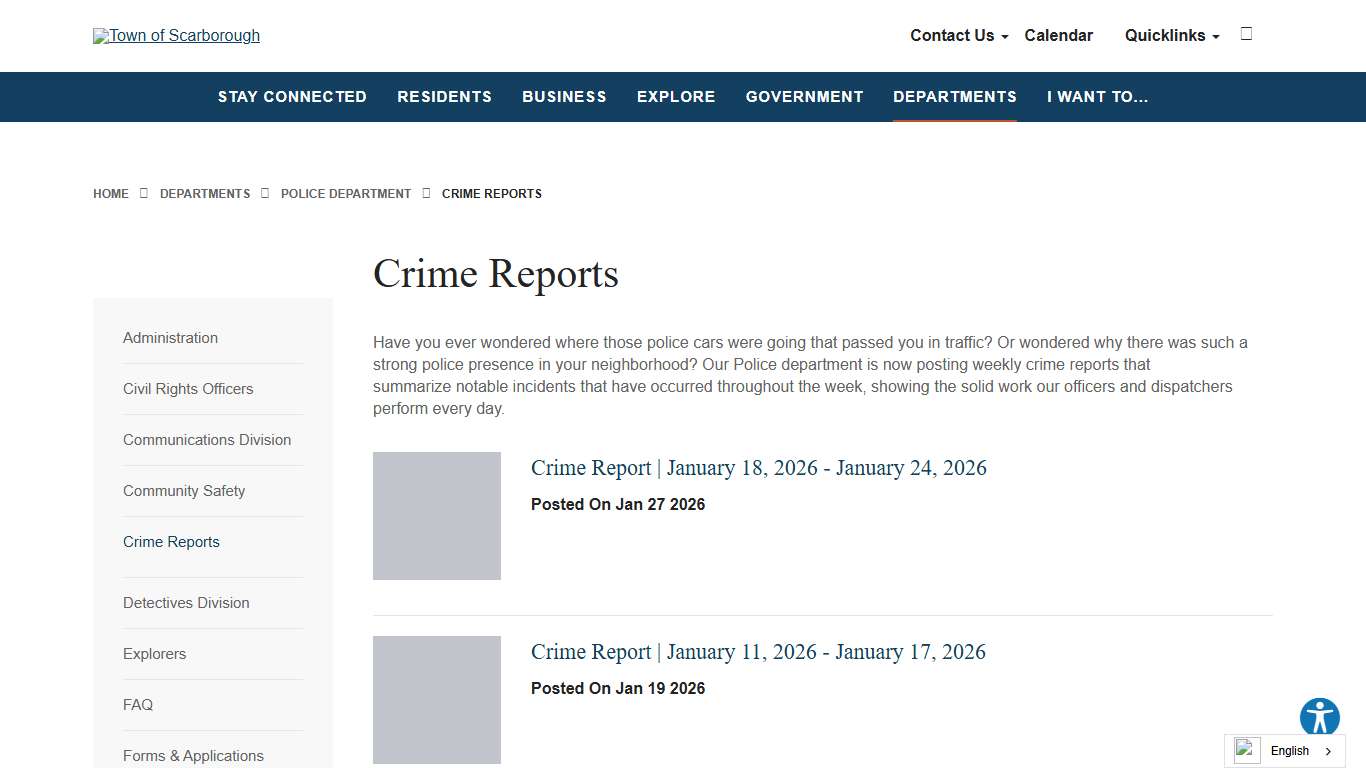Image resolution: width=1366 pixels, height=768 pixels.
Task: Open Forms & Applications in the sidebar
Action: pyautogui.click(x=193, y=755)
